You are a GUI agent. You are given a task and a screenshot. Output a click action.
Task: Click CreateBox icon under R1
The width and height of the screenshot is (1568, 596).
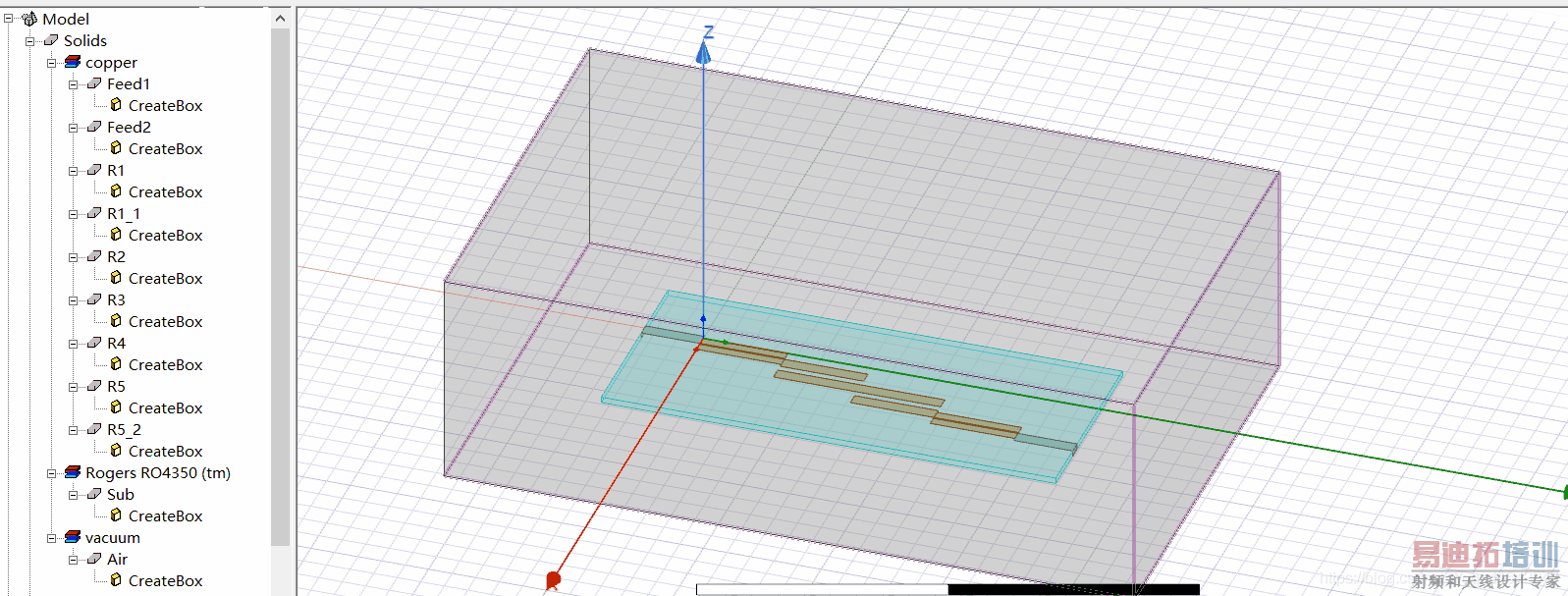pos(116,190)
